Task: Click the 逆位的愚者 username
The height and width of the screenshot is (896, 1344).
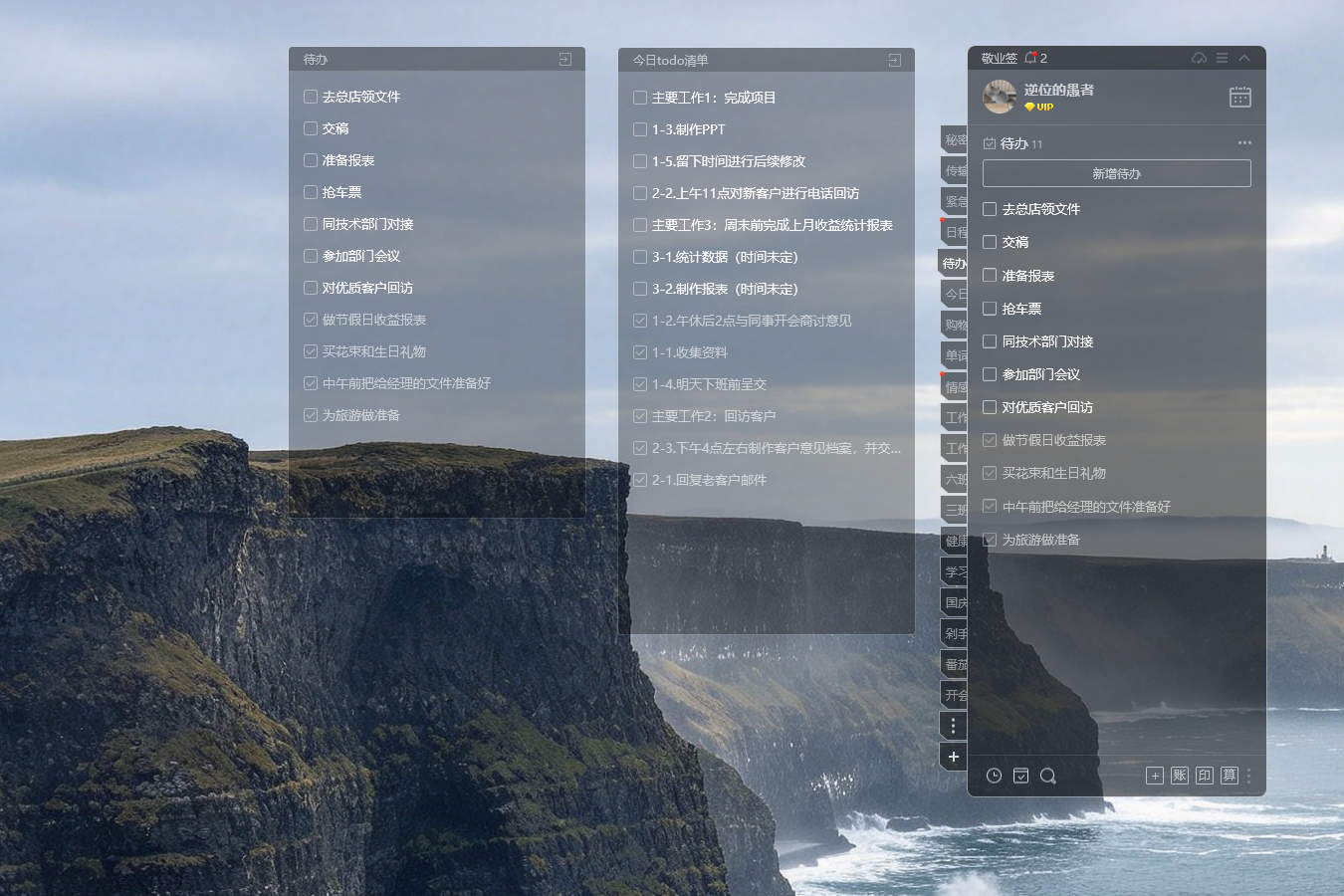Action: [x=1059, y=90]
